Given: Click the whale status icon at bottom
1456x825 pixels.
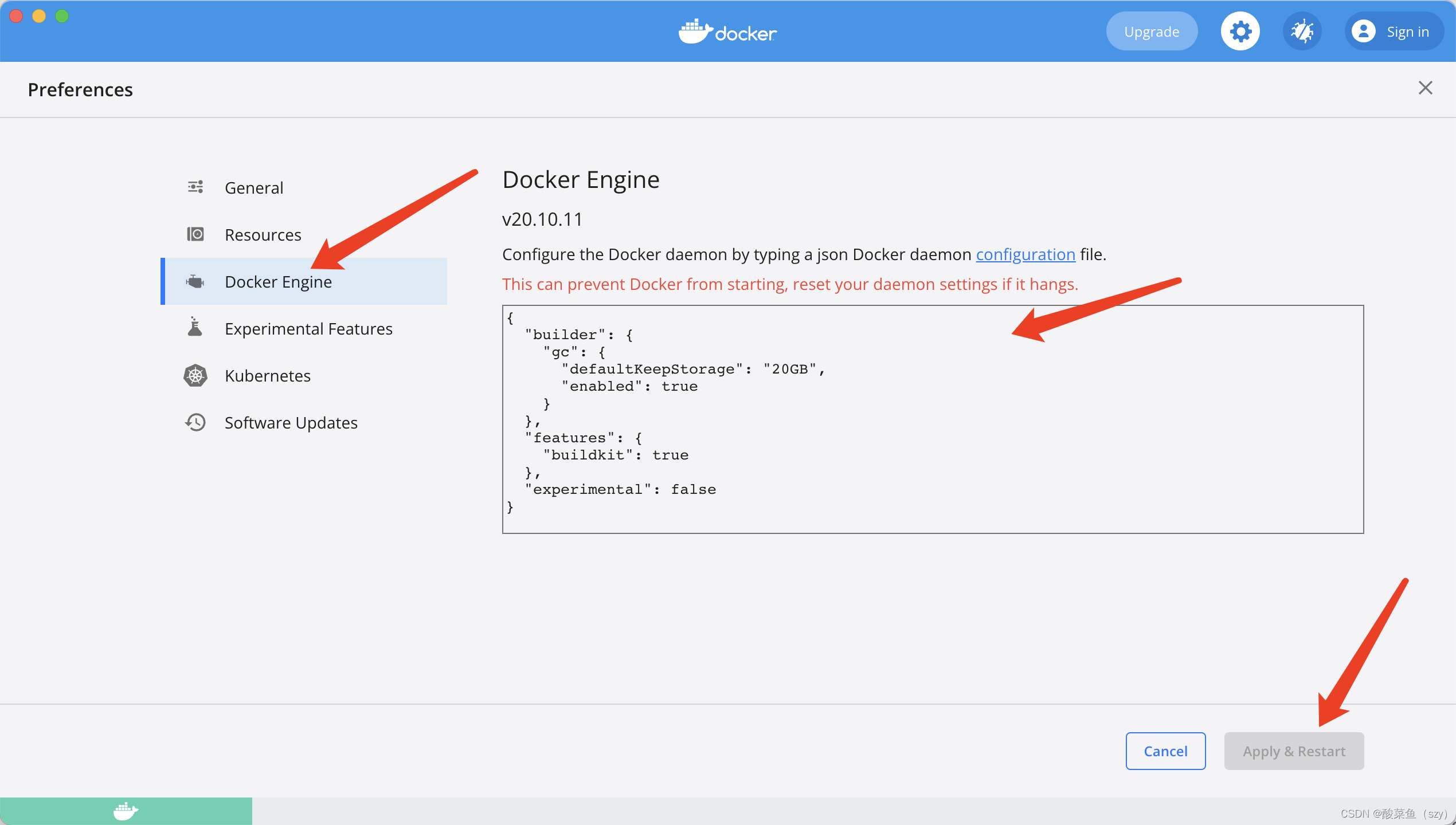Looking at the screenshot, I should pyautogui.click(x=126, y=811).
